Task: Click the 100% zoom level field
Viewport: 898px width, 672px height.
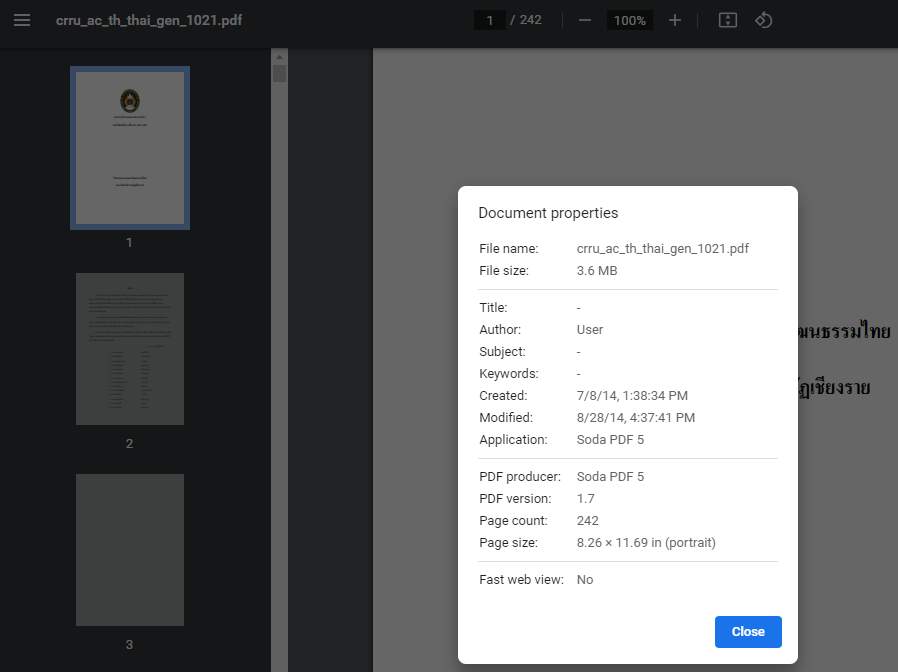Action: [629, 20]
